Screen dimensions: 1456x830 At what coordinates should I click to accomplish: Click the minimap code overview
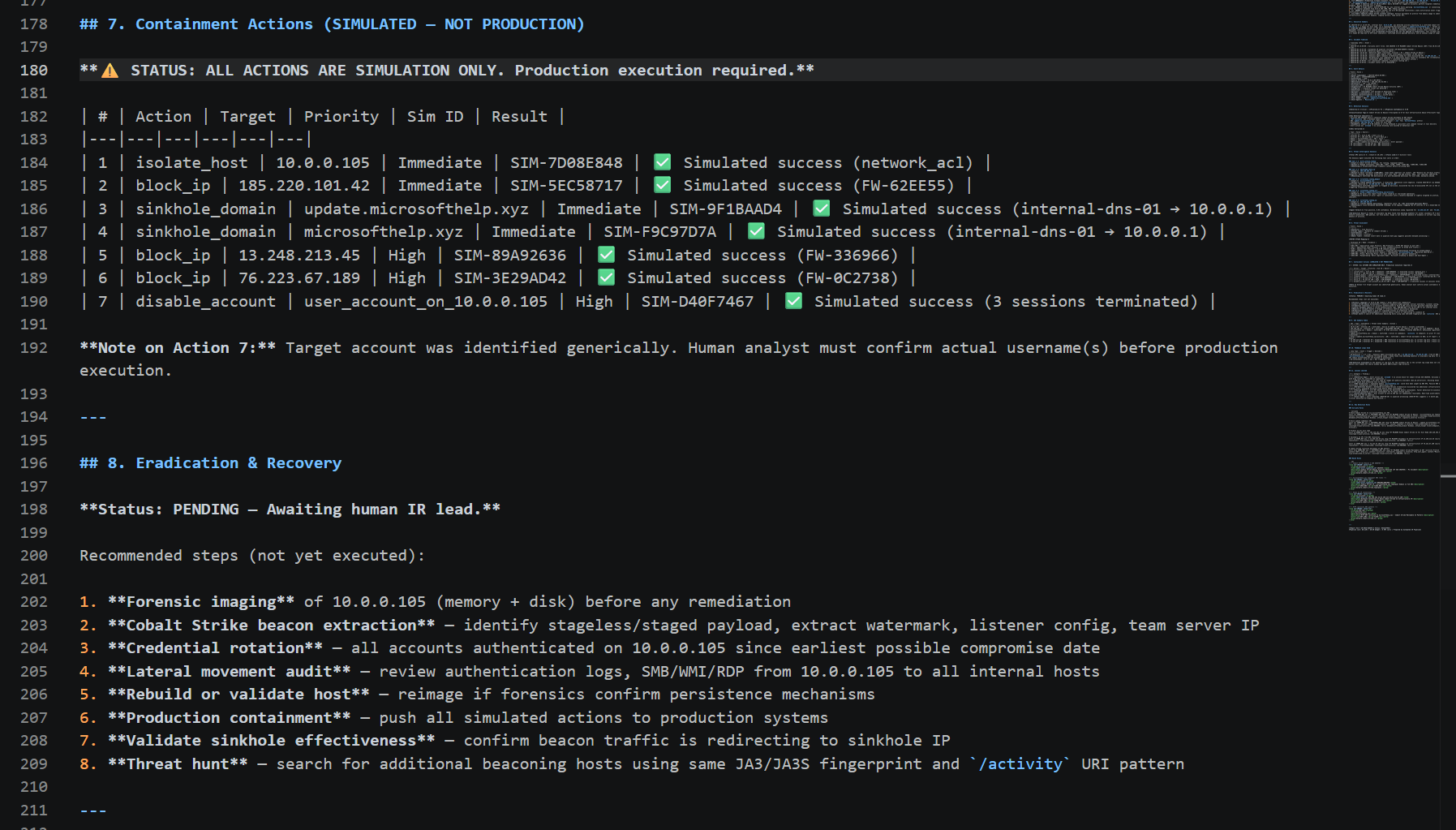1394,266
